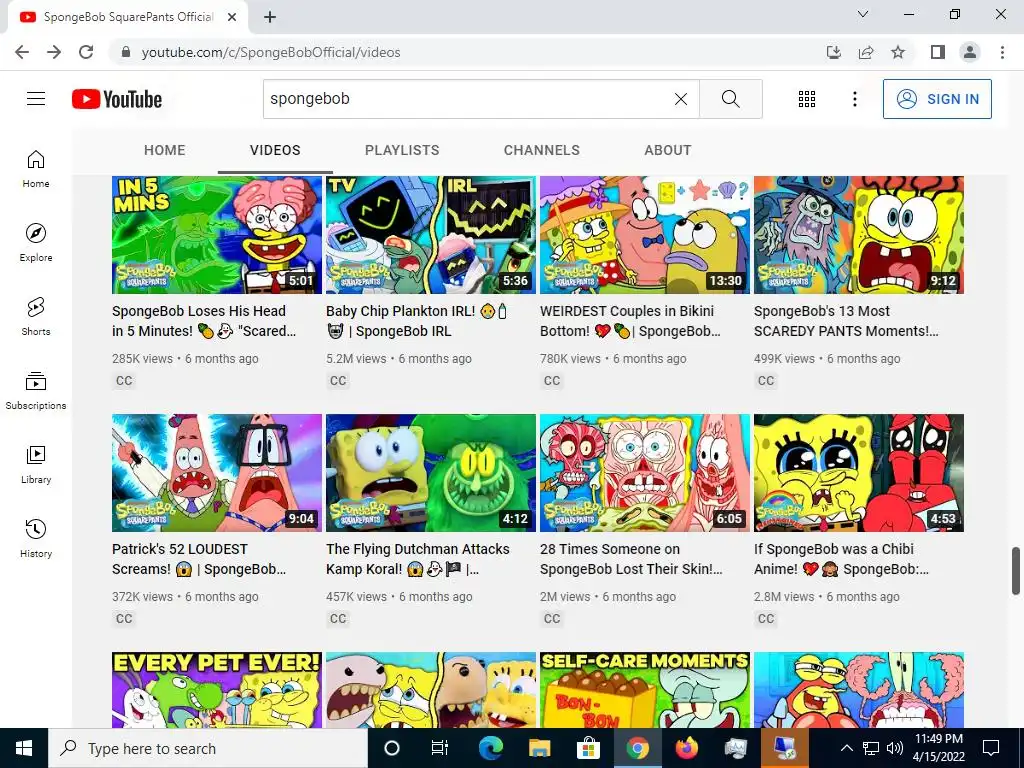This screenshot has height=768, width=1024.
Task: Open the 13 Most SCAREDY PANTS Moments thumbnail
Action: (x=859, y=234)
